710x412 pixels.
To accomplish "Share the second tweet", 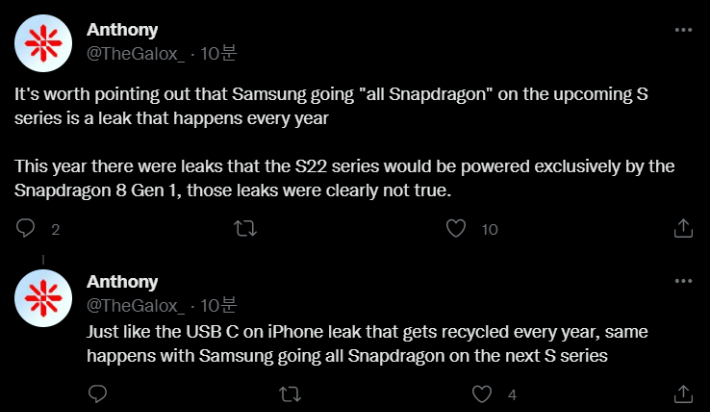I will coord(683,394).
